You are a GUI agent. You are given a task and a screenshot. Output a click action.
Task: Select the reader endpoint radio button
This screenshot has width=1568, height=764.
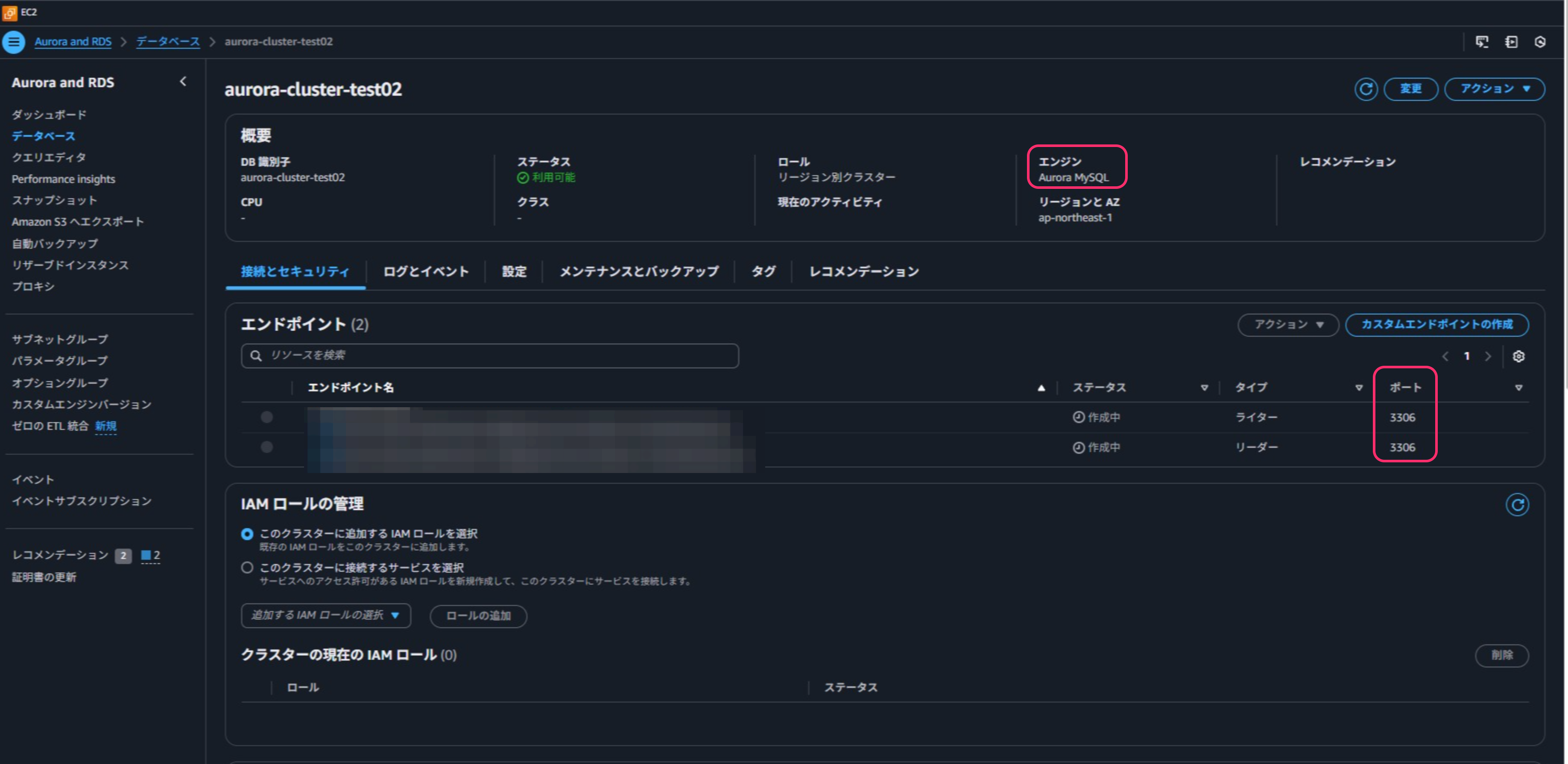(x=266, y=447)
